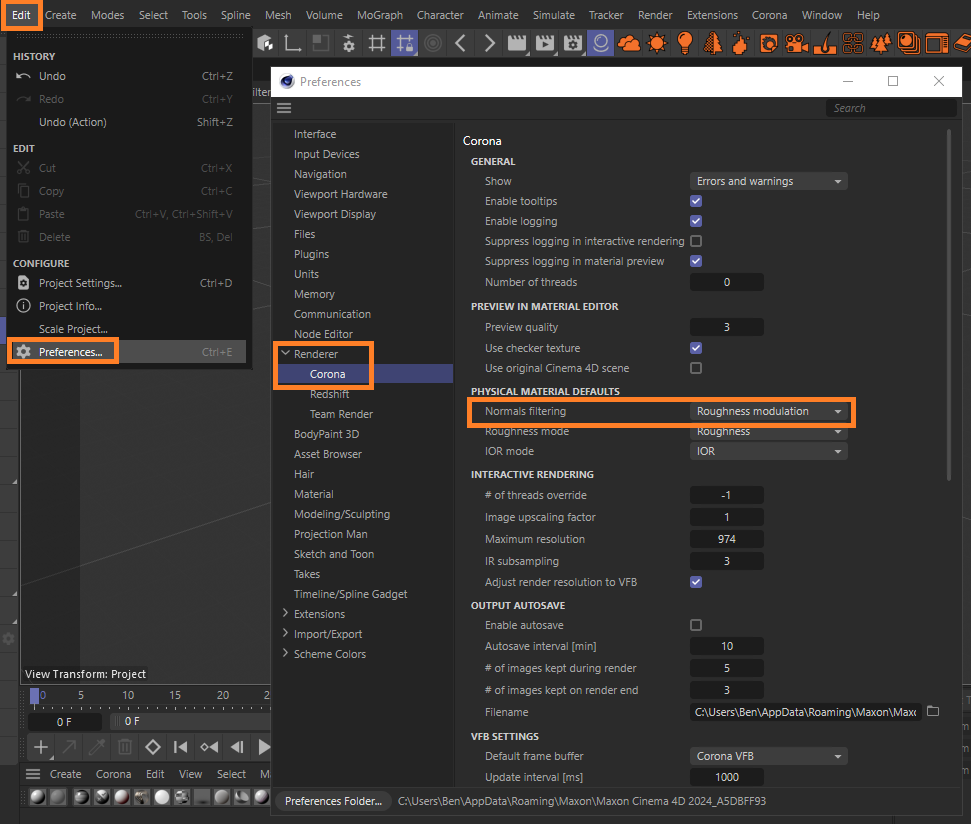Click the gear with arrow toolbar icon
This screenshot has width=971, height=824.
click(349, 43)
